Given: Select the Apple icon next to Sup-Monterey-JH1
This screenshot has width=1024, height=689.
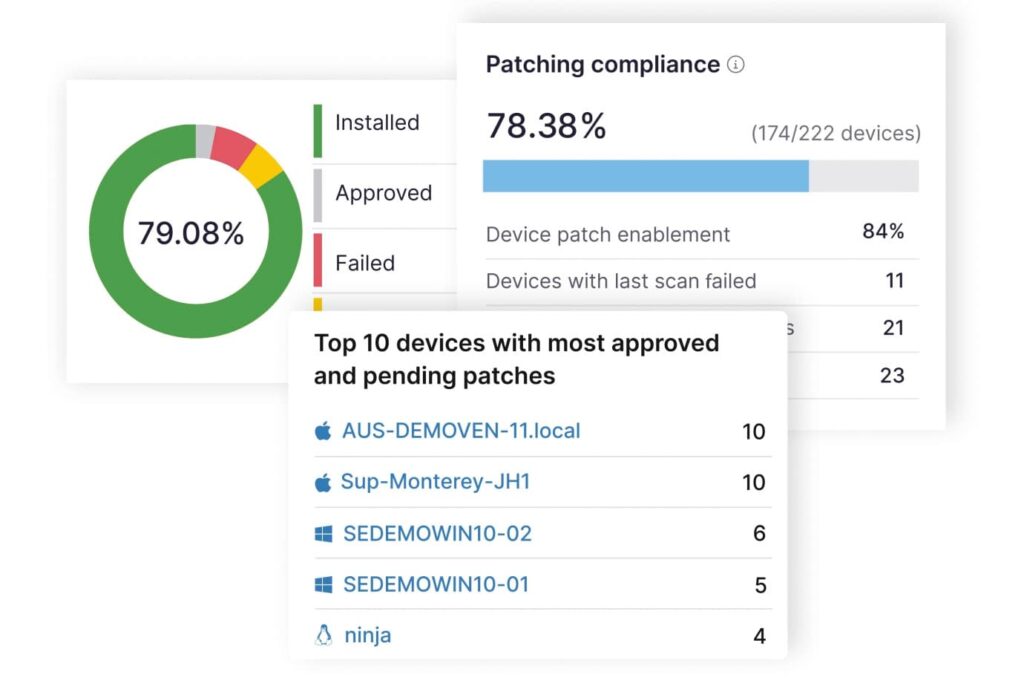Looking at the screenshot, I should tap(321, 481).
